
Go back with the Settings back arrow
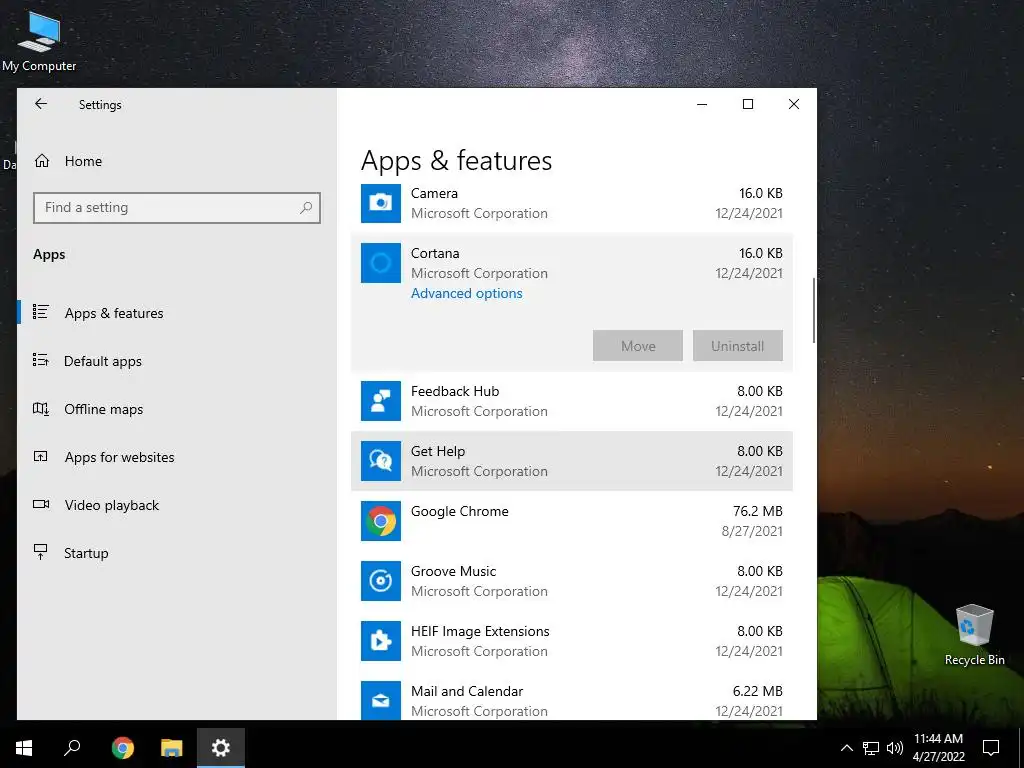pyautogui.click(x=40, y=104)
